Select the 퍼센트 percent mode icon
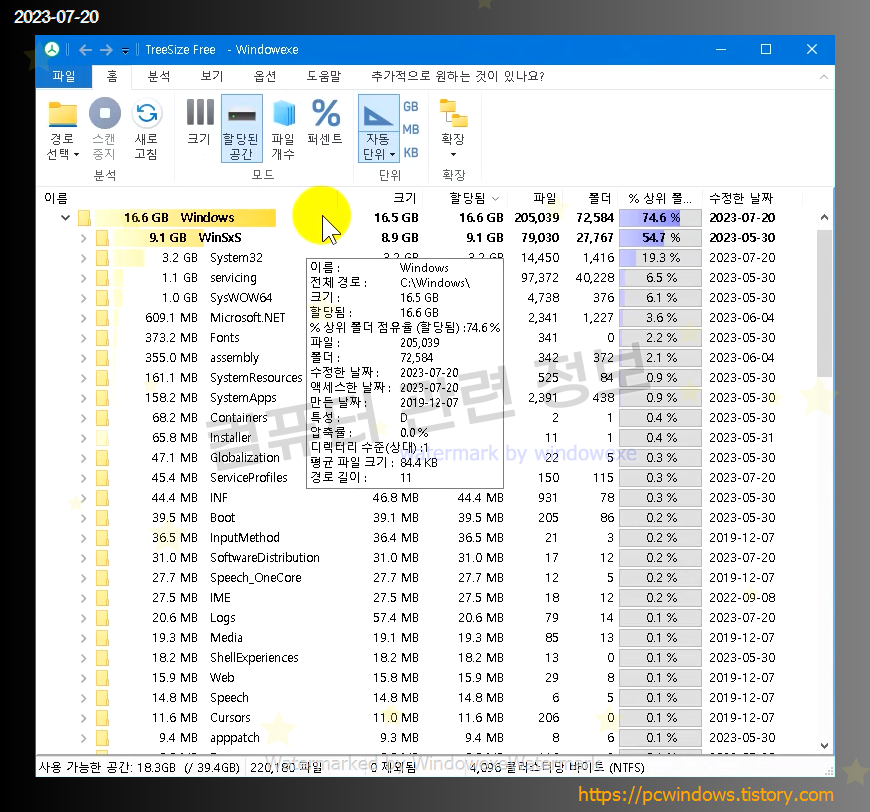Viewport: 870px width, 812px height. pos(325,113)
